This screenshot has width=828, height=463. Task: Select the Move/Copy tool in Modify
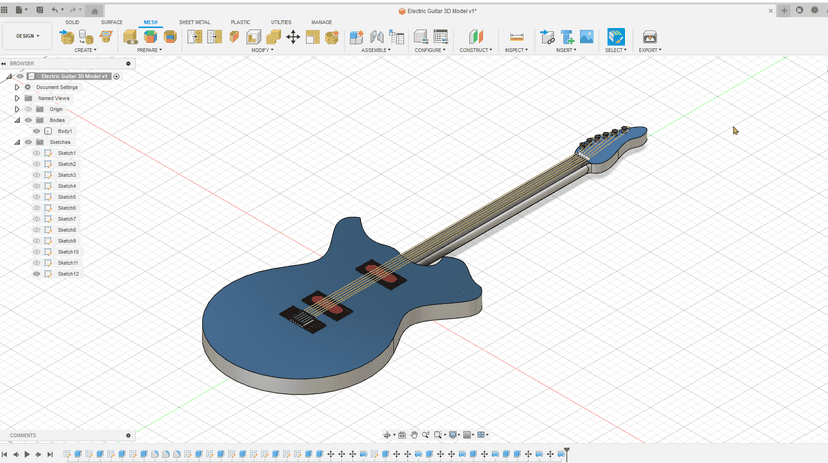coord(293,37)
